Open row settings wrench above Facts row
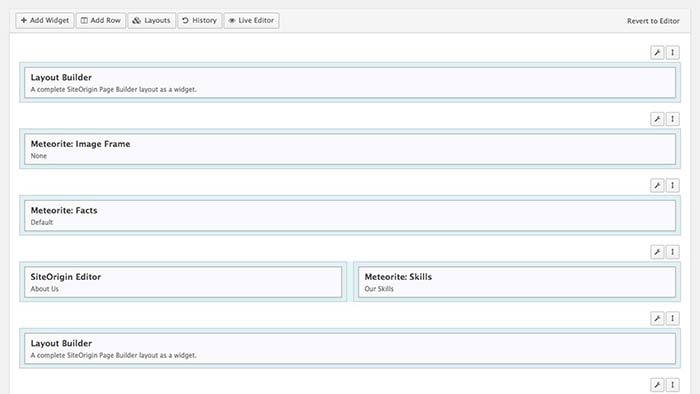Screen dimensions: 700x394 click(657, 186)
